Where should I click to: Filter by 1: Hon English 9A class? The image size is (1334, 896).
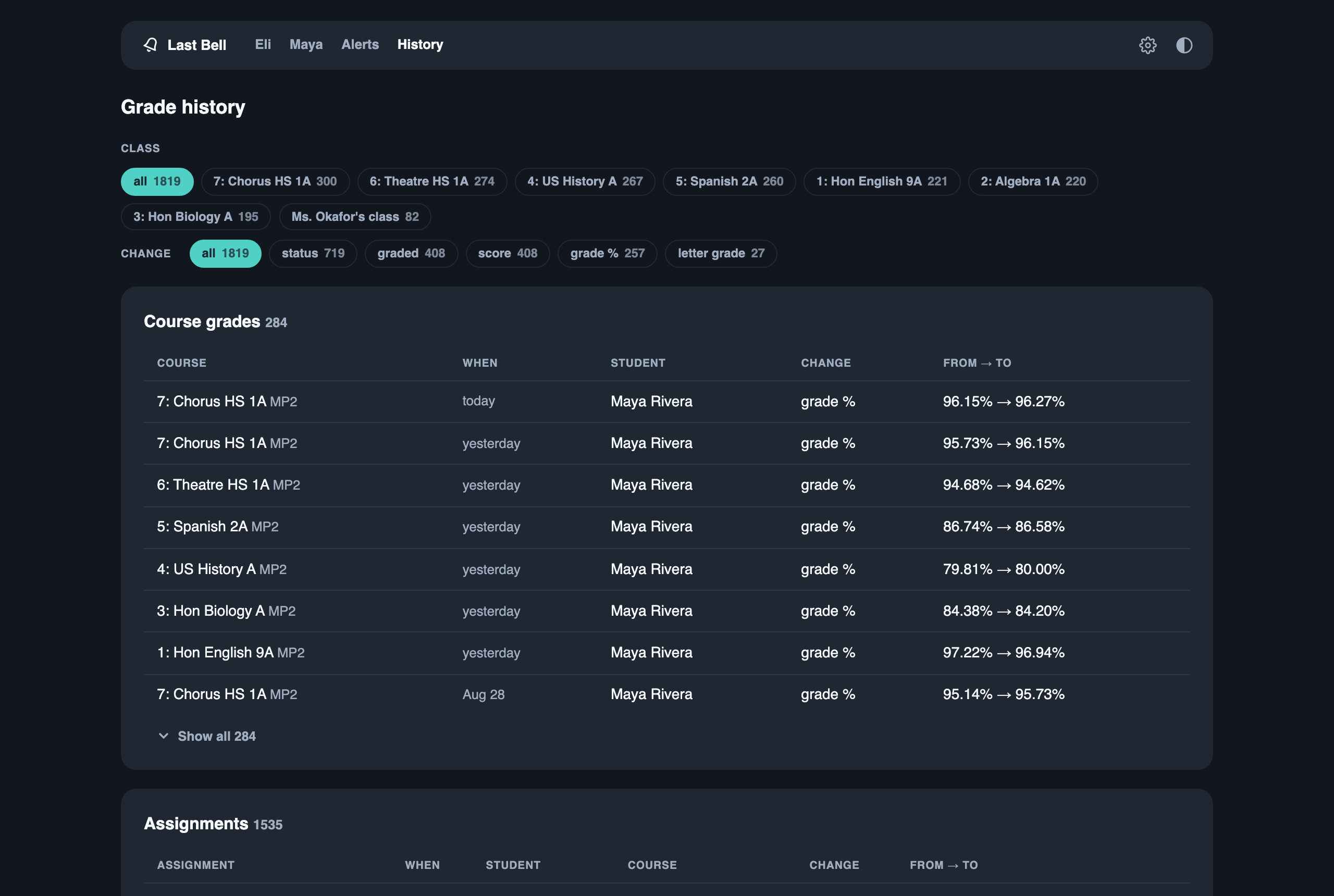(882, 181)
